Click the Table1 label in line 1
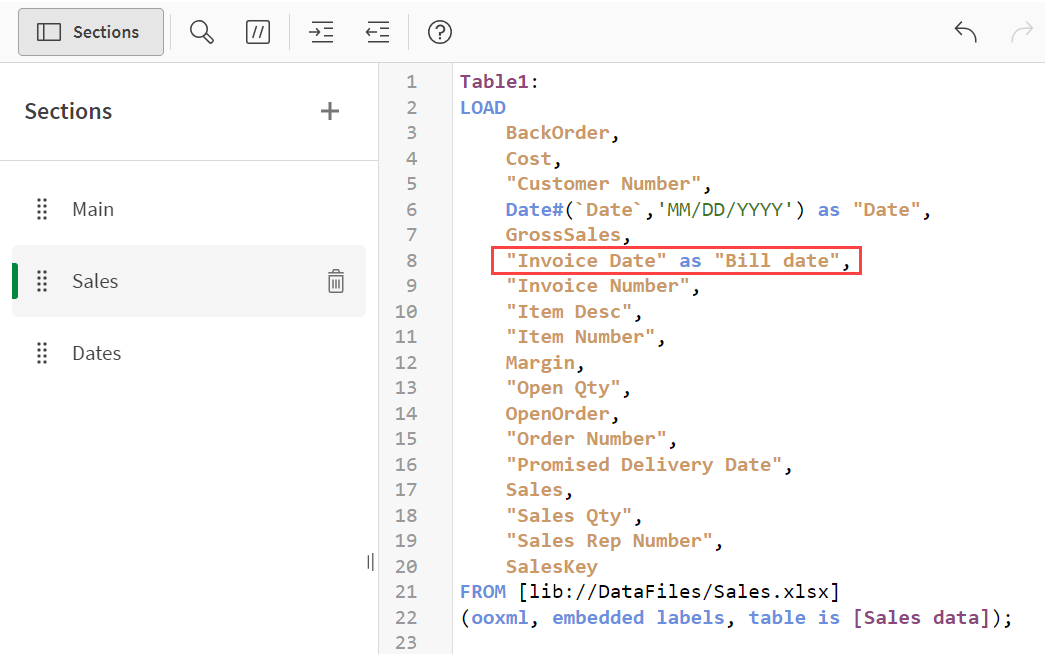1045x654 pixels. (x=495, y=82)
